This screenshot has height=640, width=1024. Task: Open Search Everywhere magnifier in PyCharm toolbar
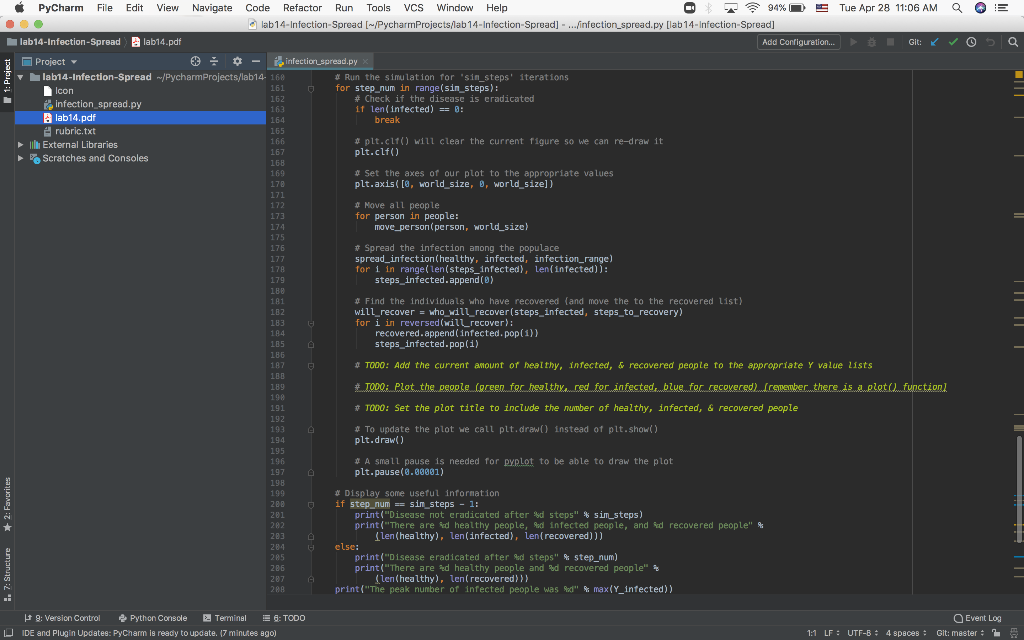[x=1013, y=42]
